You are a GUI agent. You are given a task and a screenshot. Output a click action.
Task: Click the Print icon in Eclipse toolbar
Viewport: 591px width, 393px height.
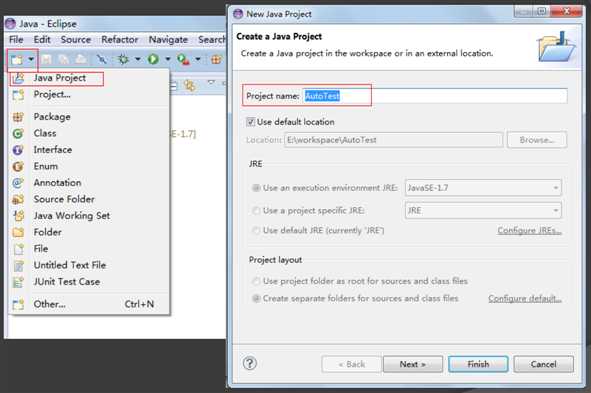[x=81, y=59]
